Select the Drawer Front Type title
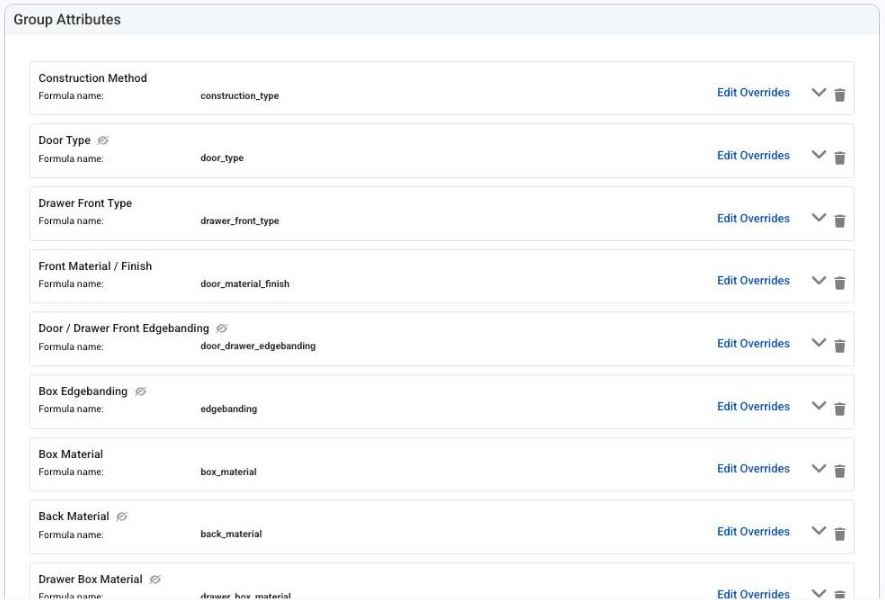 coord(85,203)
